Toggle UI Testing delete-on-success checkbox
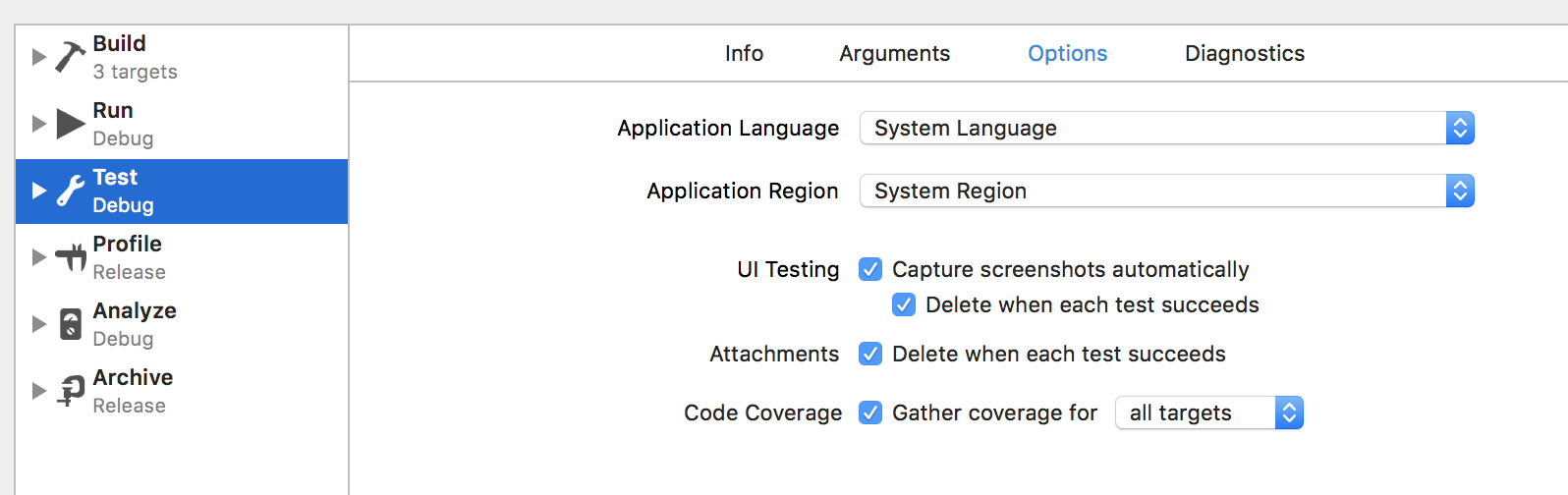This screenshot has height=495, width=1568. (904, 304)
